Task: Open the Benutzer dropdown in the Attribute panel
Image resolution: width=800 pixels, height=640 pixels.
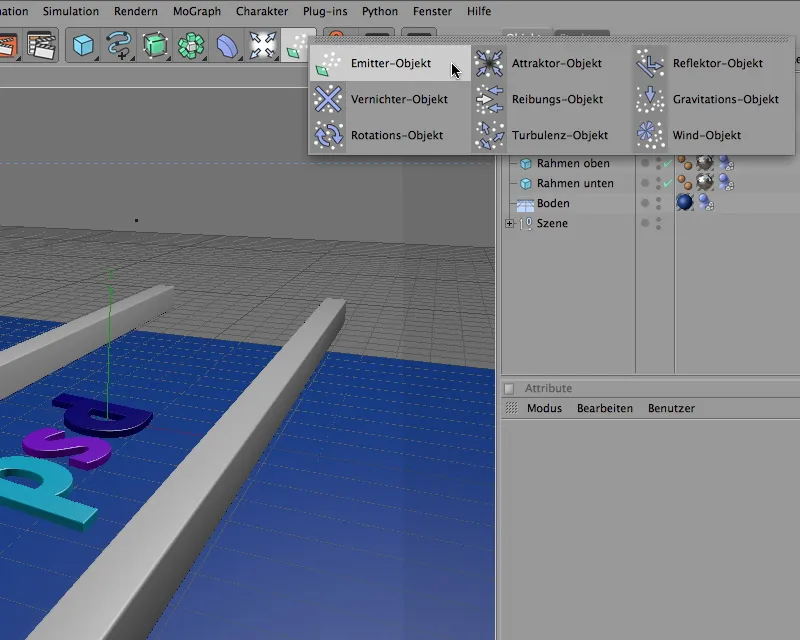Action: pyautogui.click(x=671, y=408)
